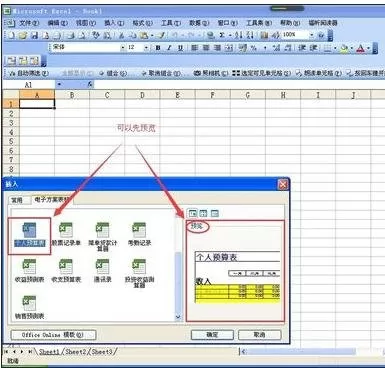Expand the Font Color dropdown arrow
This screenshot has height=368, width=385.
pyautogui.click(x=369, y=48)
